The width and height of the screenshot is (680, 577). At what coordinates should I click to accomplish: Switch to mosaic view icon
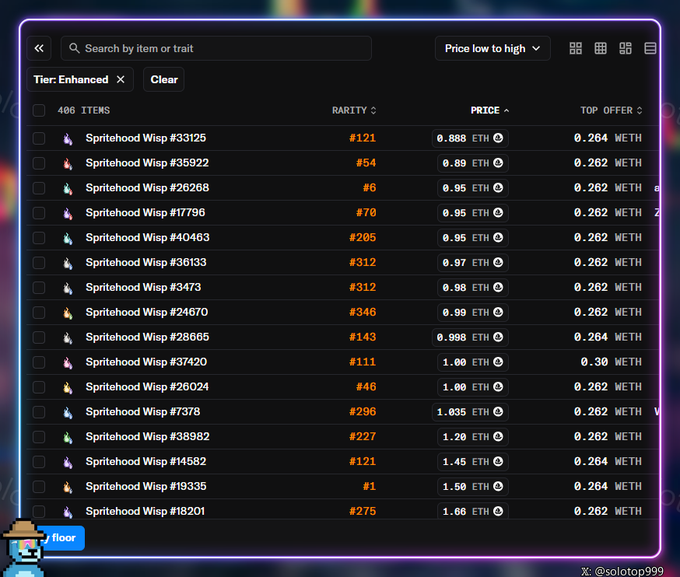[625, 48]
